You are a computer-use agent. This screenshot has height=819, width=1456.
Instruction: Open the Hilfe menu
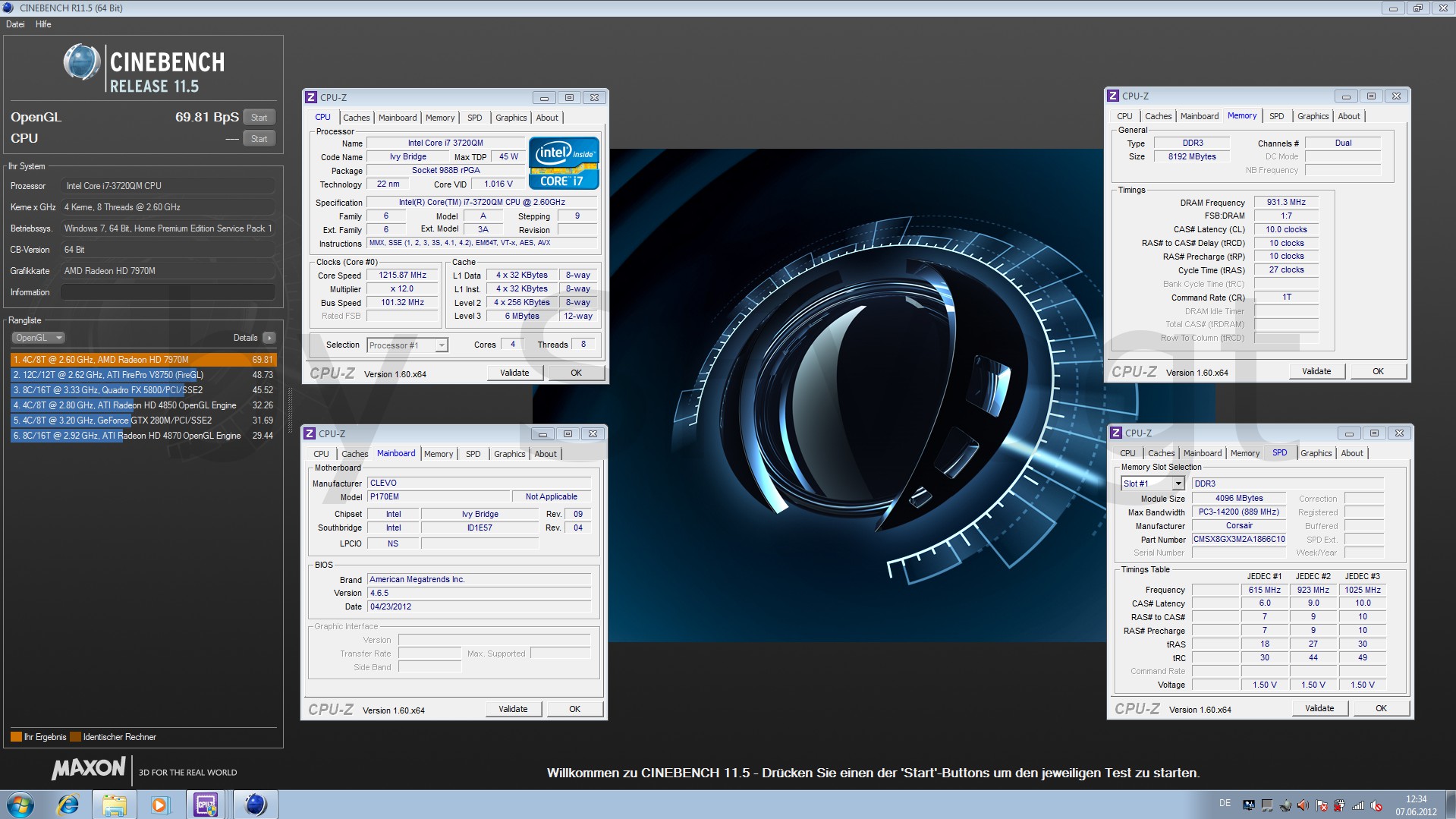coord(43,24)
